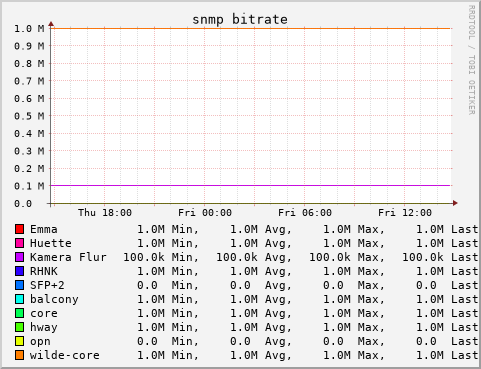Select the green core legend swatch
This screenshot has width=481, height=369.
point(20,313)
